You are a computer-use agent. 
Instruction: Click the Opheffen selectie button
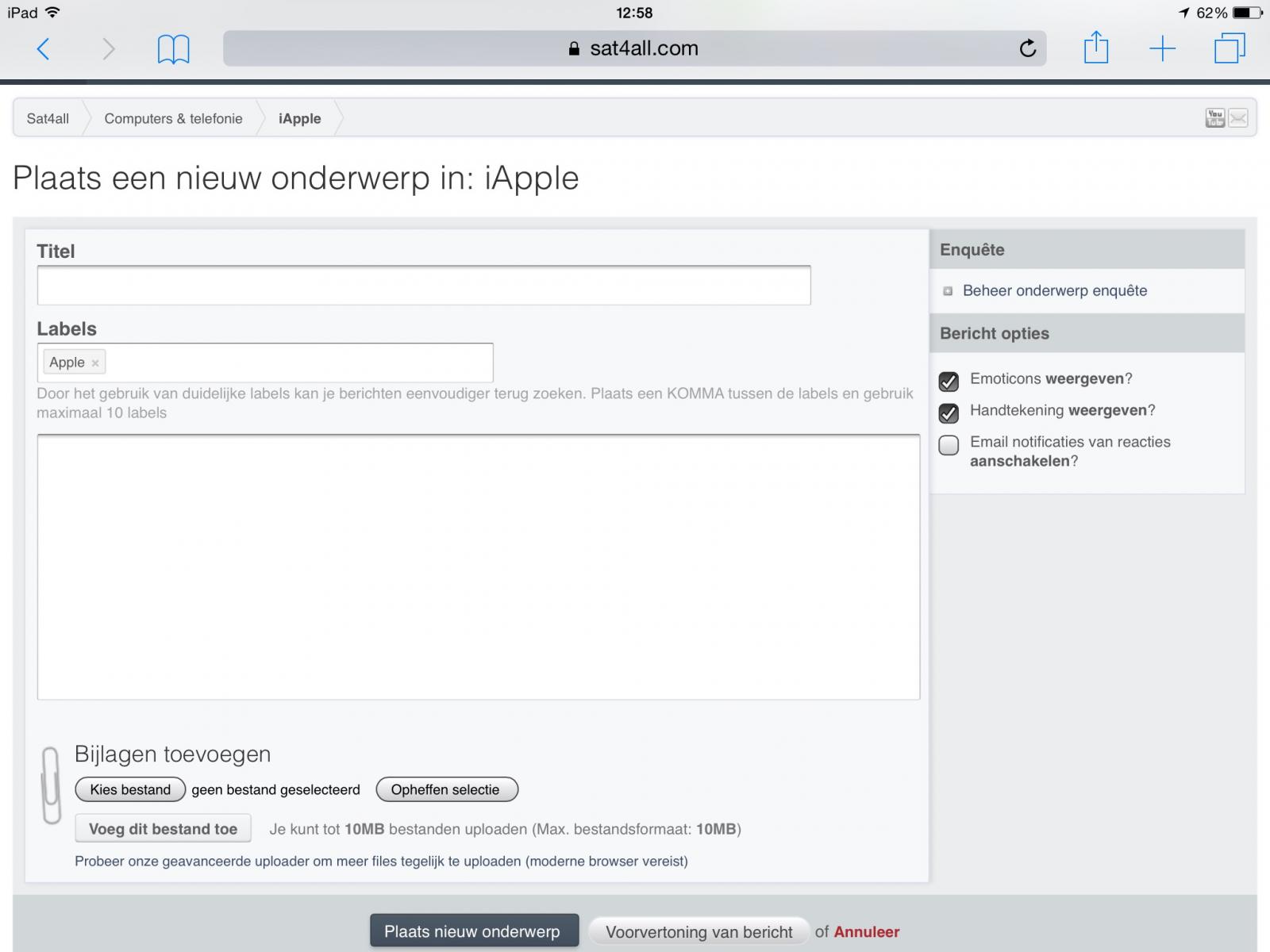(x=446, y=789)
